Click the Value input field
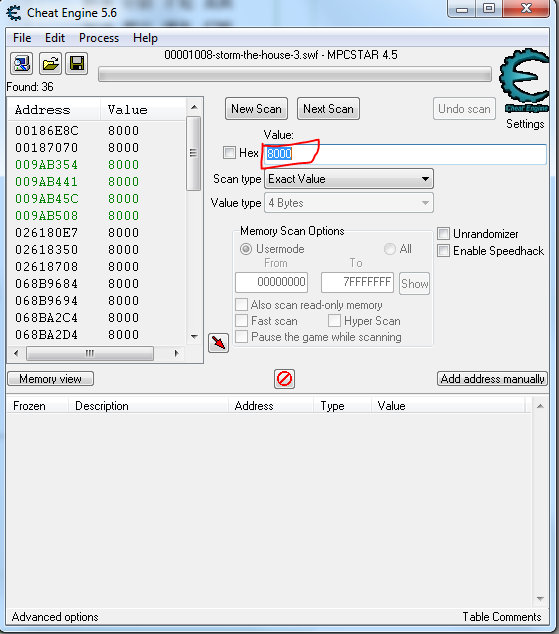Screen dimensions: 559x634 [x=405, y=154]
